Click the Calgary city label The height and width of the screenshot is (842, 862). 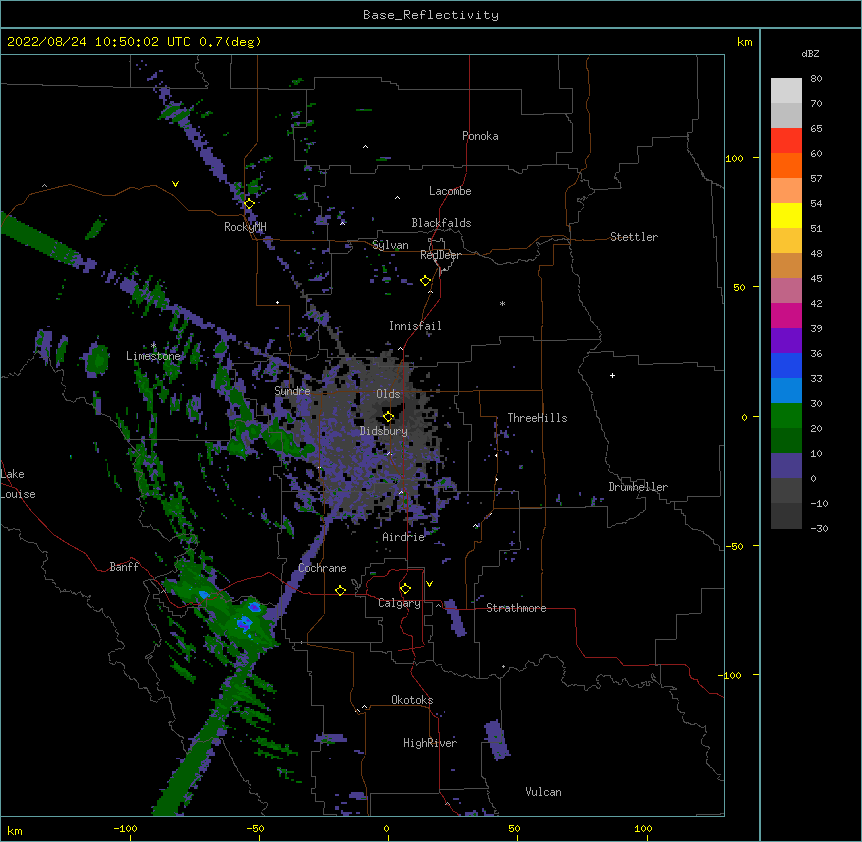(399, 603)
